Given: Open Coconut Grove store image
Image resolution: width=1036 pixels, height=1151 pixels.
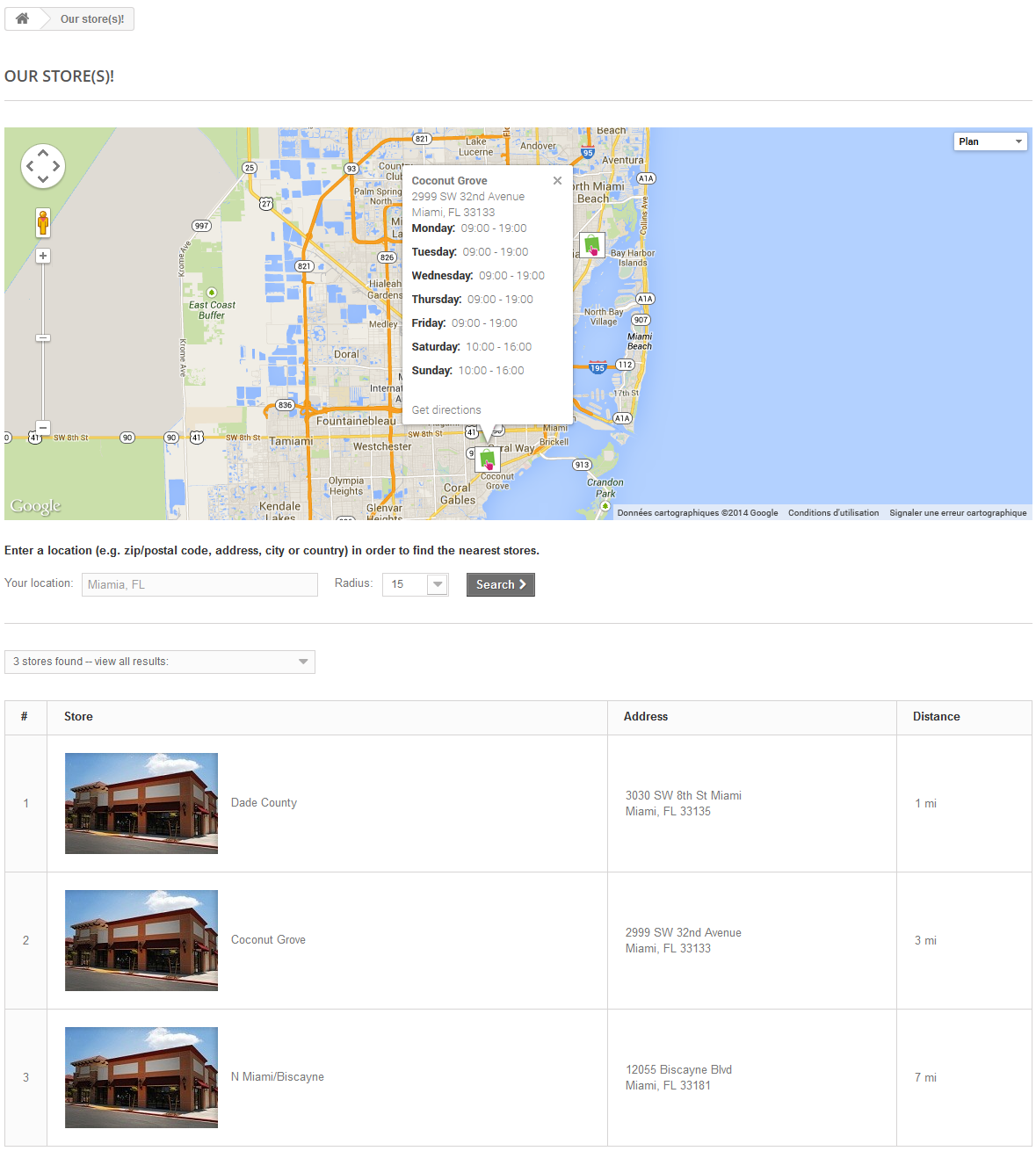Looking at the screenshot, I should [x=141, y=940].
